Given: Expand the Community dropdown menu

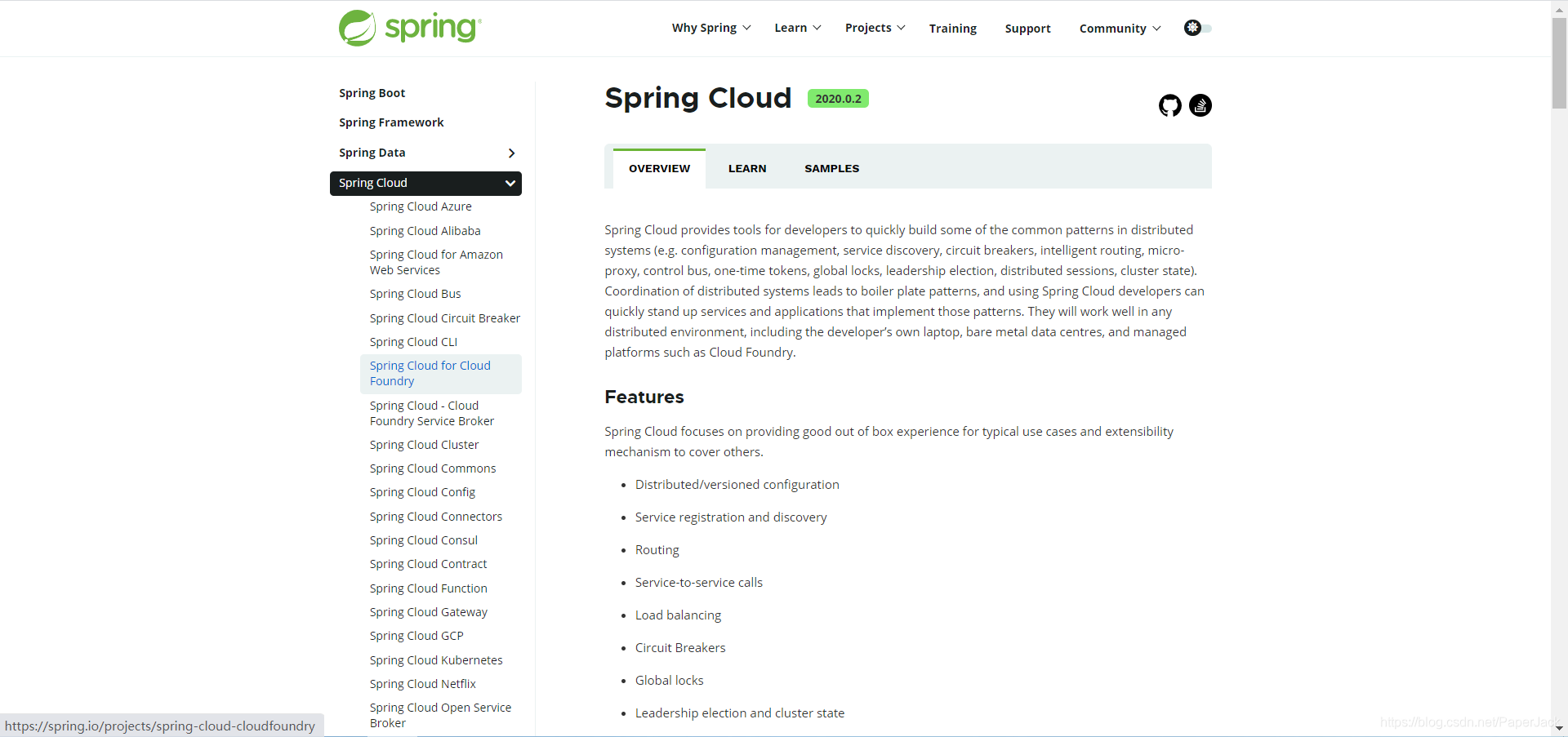Looking at the screenshot, I should click(x=1120, y=29).
